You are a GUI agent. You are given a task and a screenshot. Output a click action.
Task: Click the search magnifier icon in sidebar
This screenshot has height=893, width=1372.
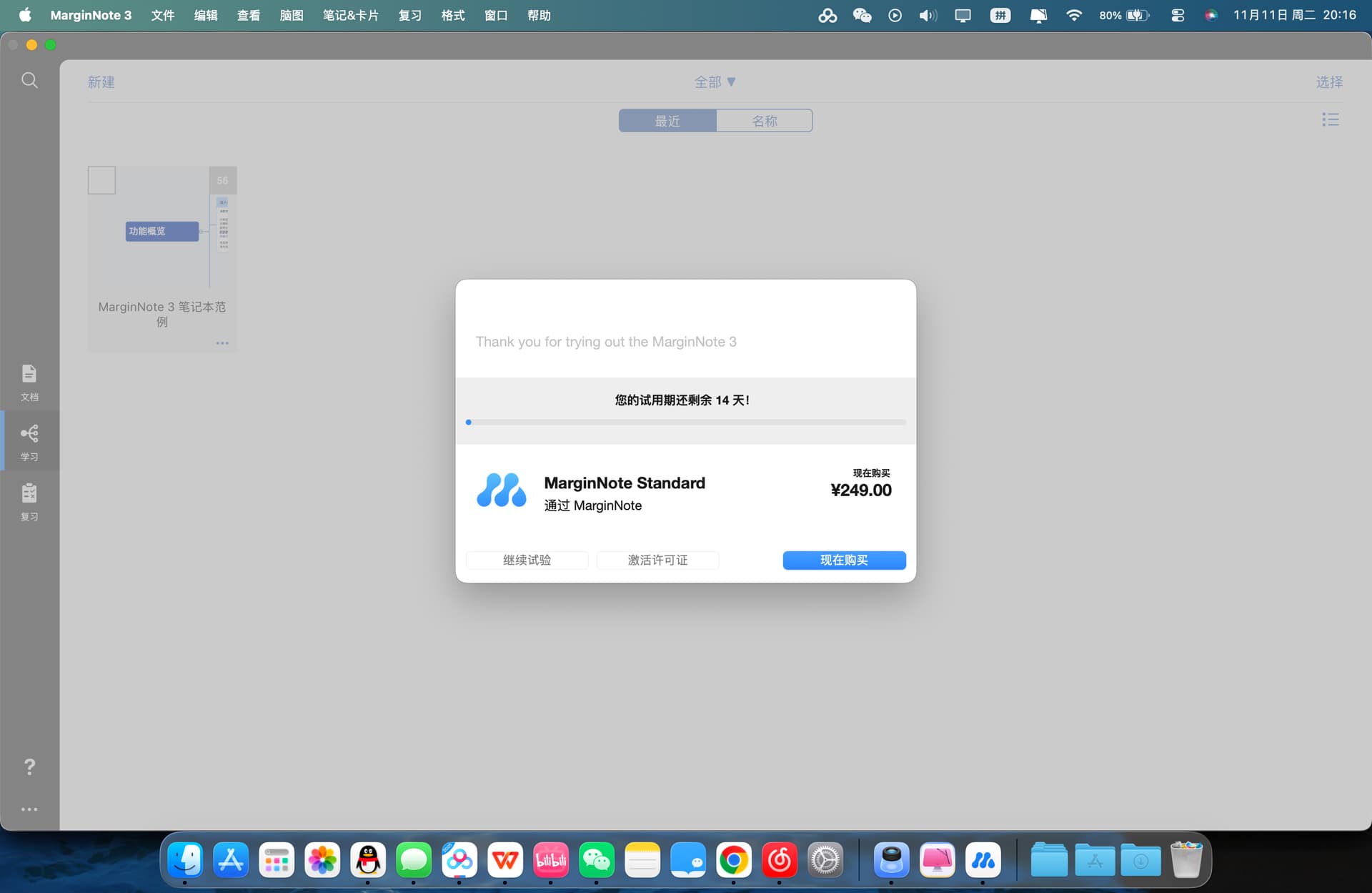click(x=29, y=80)
